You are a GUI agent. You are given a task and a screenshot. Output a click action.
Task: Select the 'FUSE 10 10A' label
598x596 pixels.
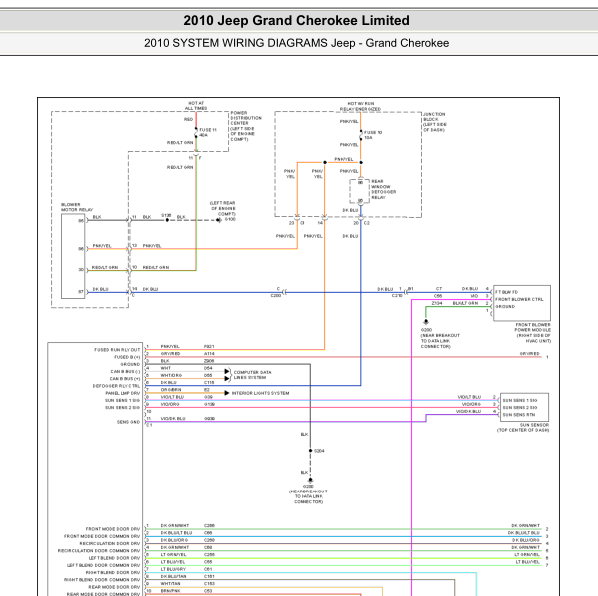coord(373,135)
